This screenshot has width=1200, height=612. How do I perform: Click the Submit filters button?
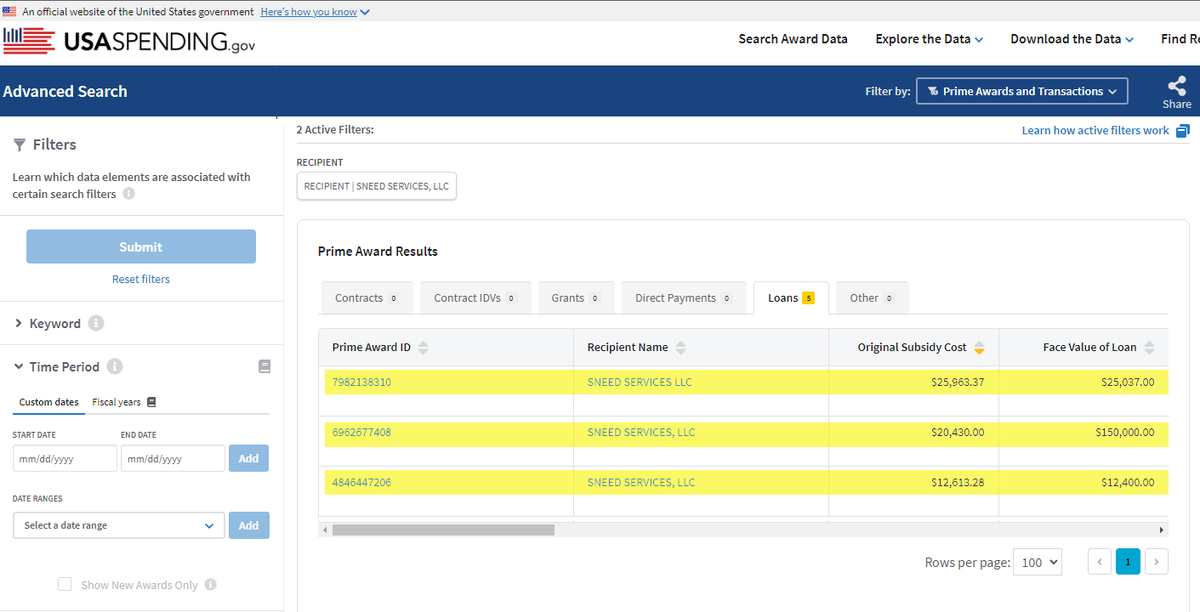pos(141,247)
